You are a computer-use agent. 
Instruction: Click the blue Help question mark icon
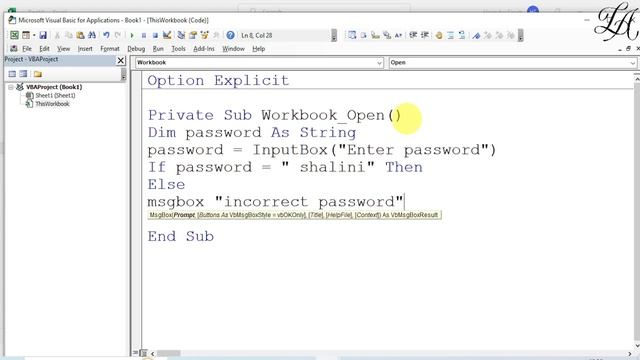pos(230,36)
